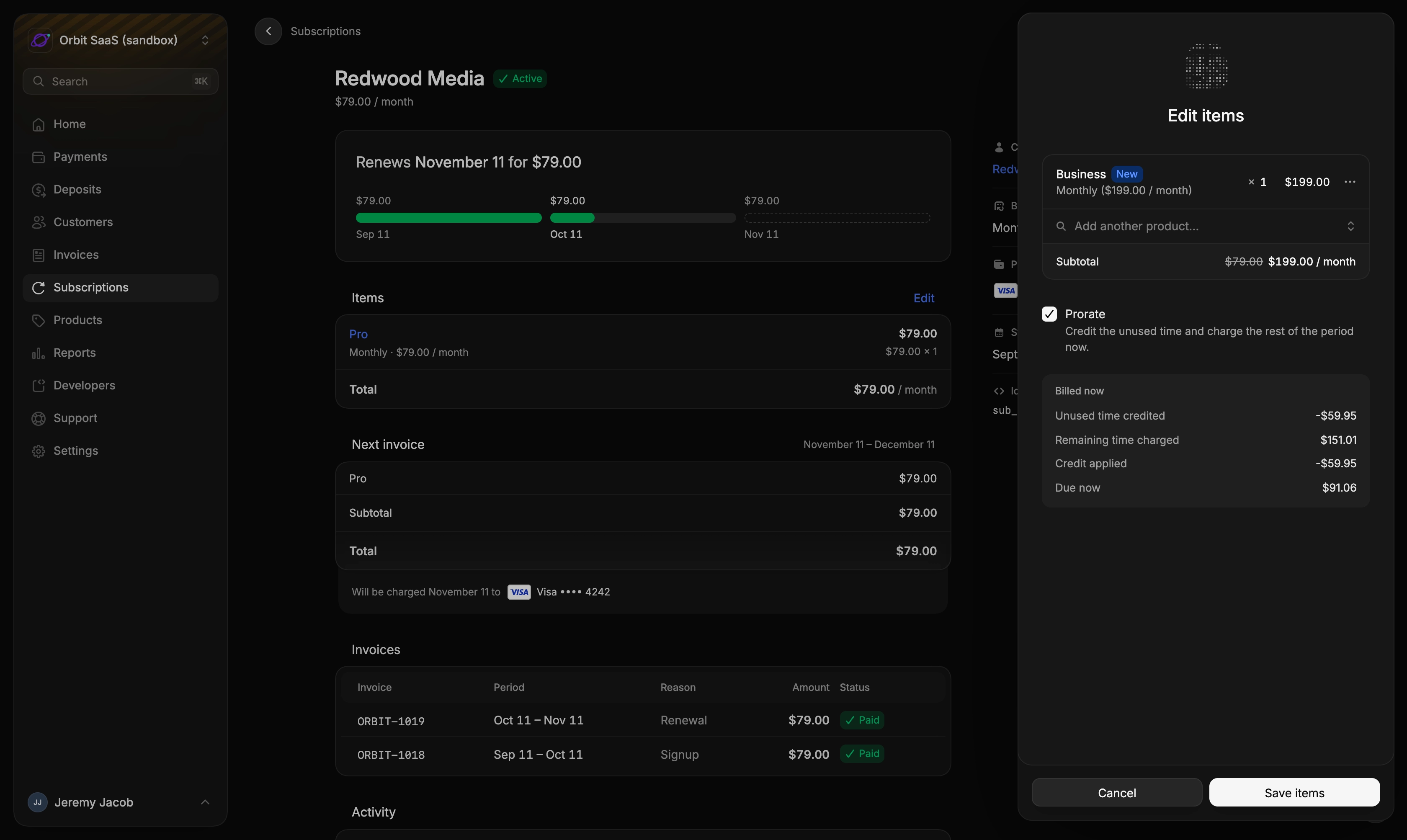Image resolution: width=1407 pixels, height=840 pixels.
Task: Open the Pro product link
Action: pyautogui.click(x=358, y=334)
